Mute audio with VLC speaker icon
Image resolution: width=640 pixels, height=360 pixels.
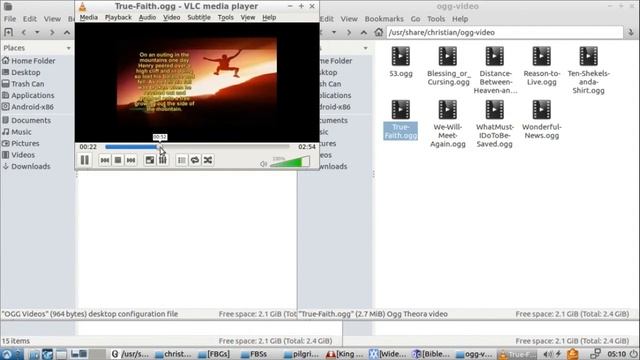[x=264, y=164]
